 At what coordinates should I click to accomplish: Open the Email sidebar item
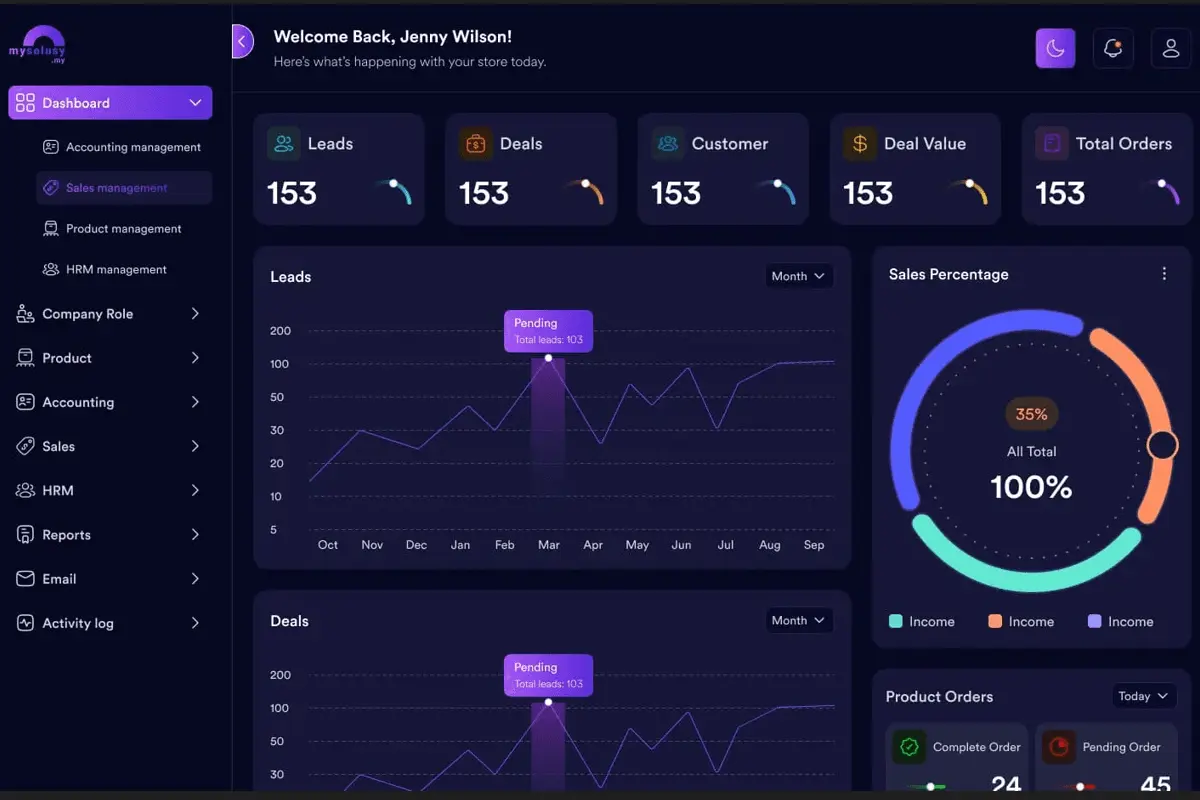110,579
